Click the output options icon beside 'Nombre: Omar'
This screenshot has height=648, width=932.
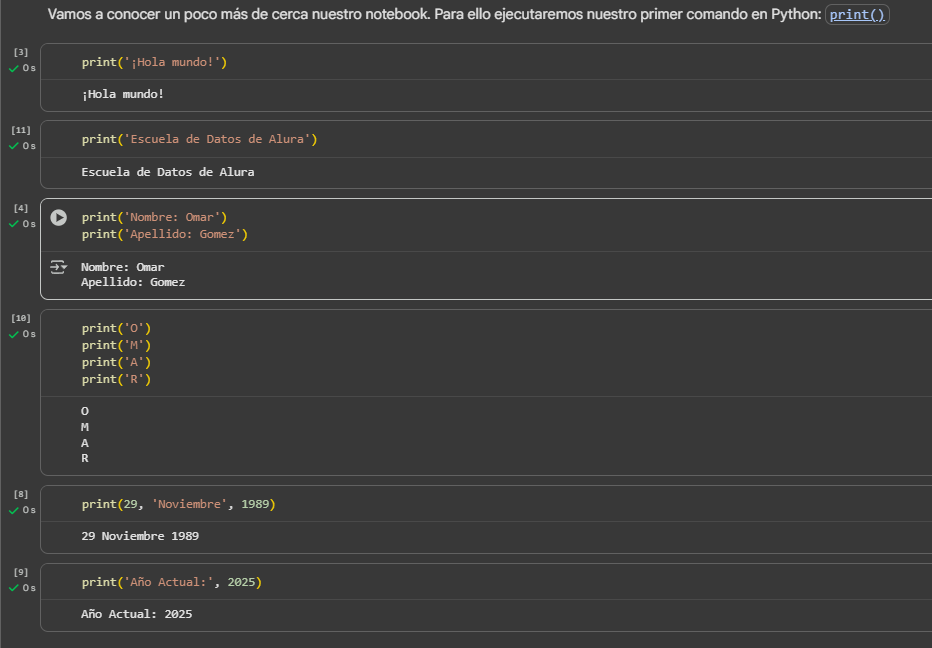click(x=59, y=267)
